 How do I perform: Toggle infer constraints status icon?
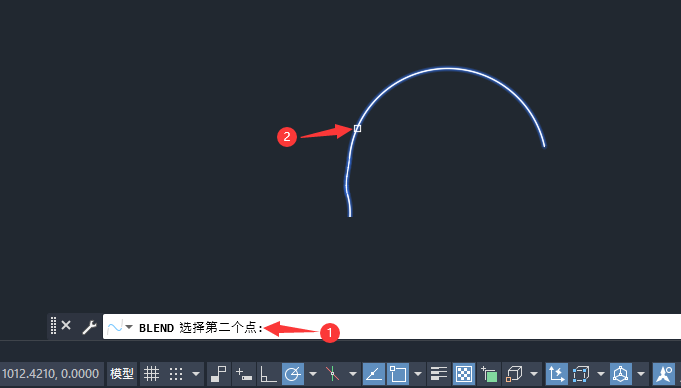tap(218, 374)
